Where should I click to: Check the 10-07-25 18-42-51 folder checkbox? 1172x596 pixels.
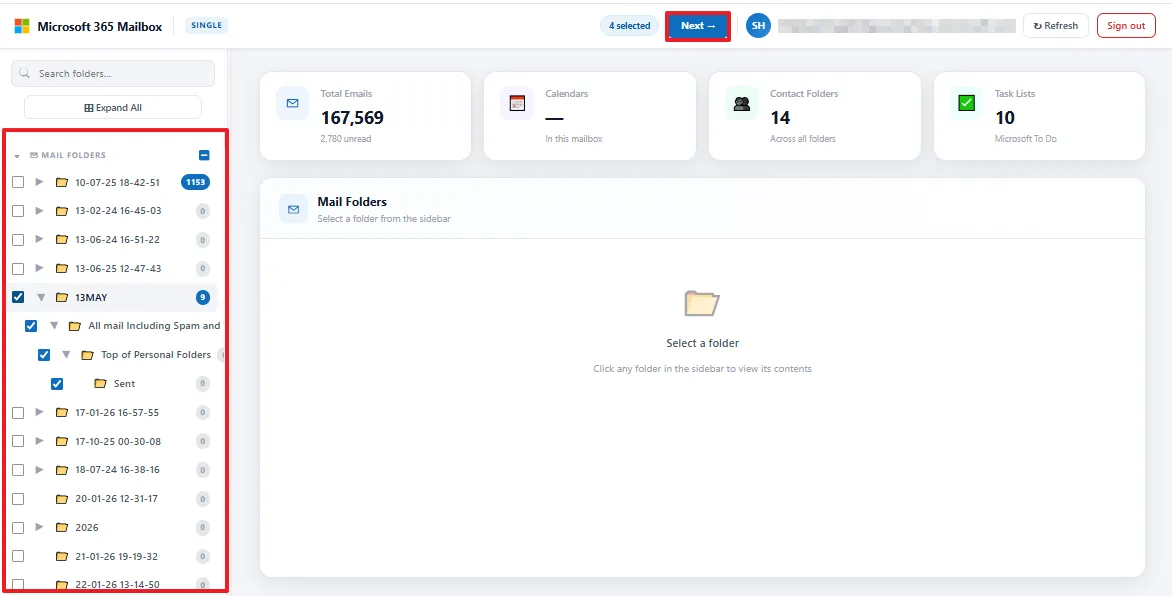point(18,182)
